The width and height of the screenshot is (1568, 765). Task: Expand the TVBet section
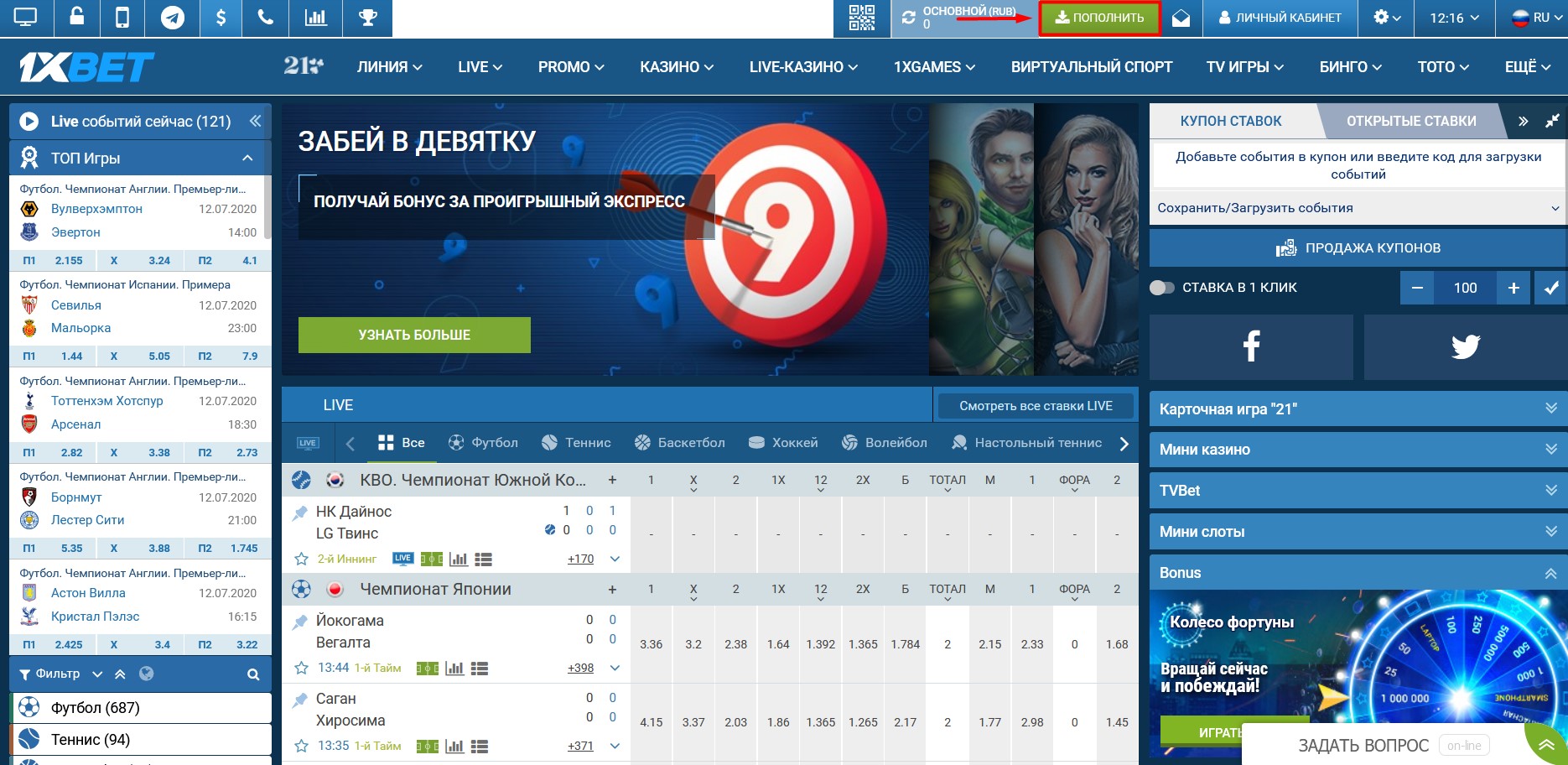(x=1358, y=491)
